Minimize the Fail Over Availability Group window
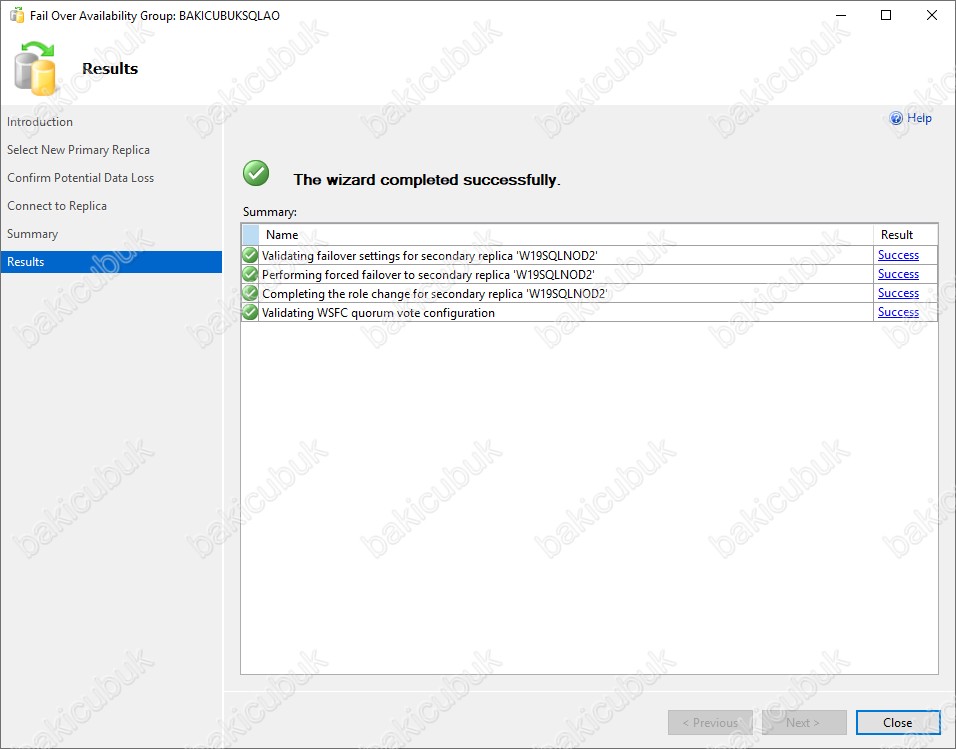 [x=841, y=15]
